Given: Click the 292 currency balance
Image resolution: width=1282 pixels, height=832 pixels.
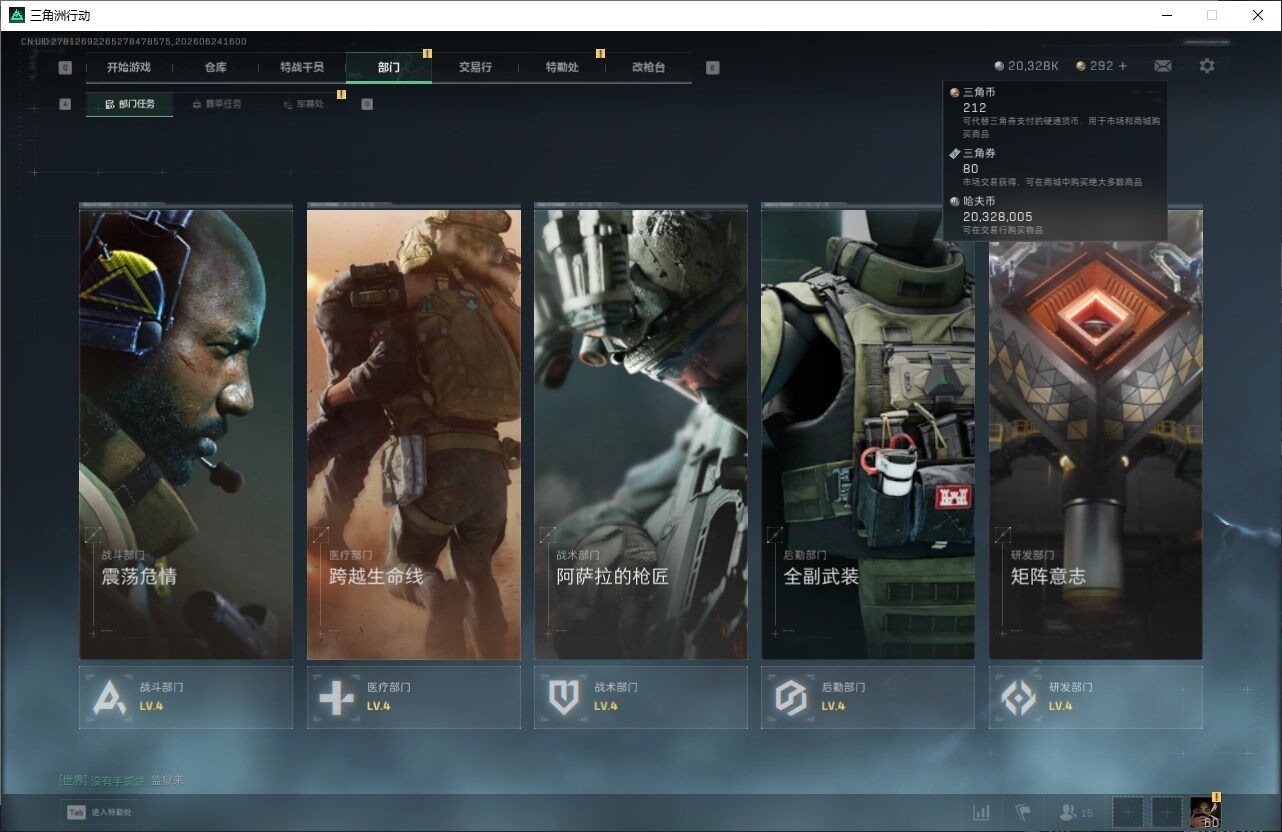Looking at the screenshot, I should point(1101,66).
